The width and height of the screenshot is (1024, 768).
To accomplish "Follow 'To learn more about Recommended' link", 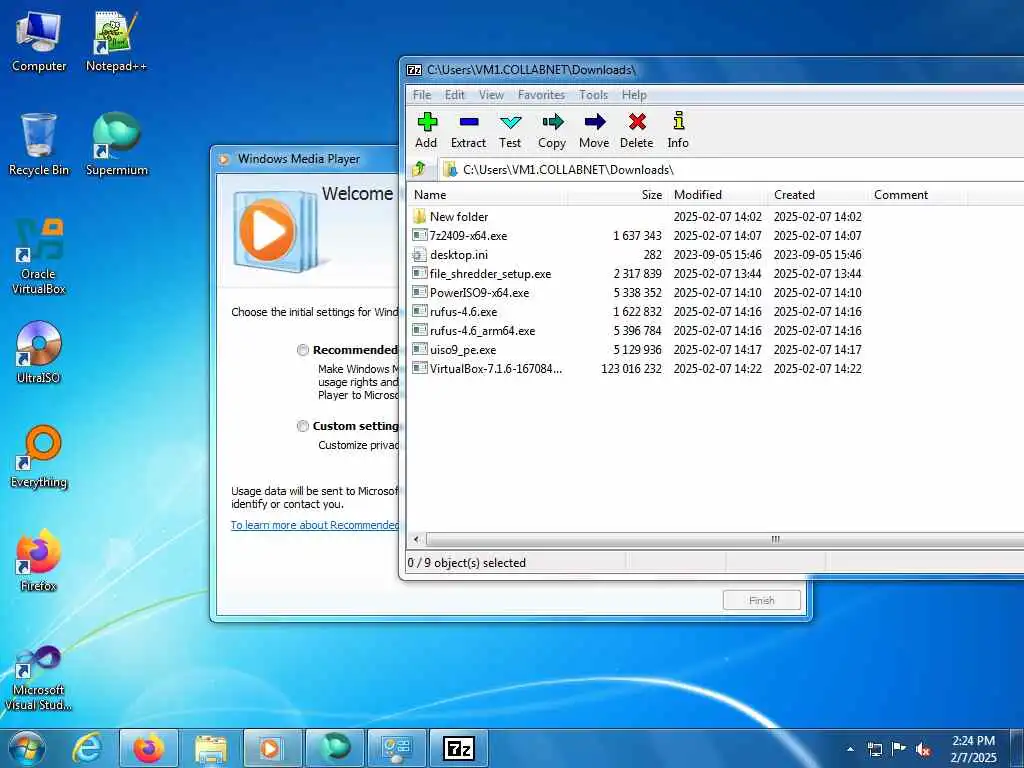I will click(315, 525).
